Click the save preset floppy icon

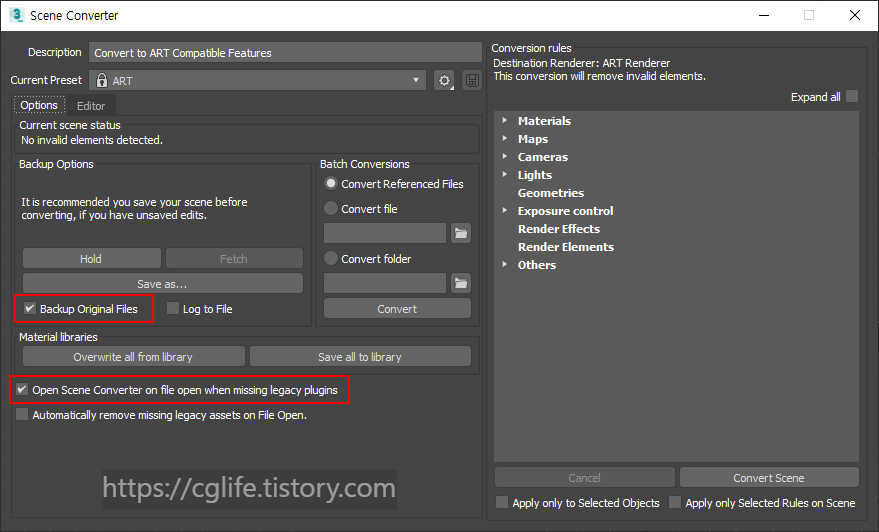[472, 80]
